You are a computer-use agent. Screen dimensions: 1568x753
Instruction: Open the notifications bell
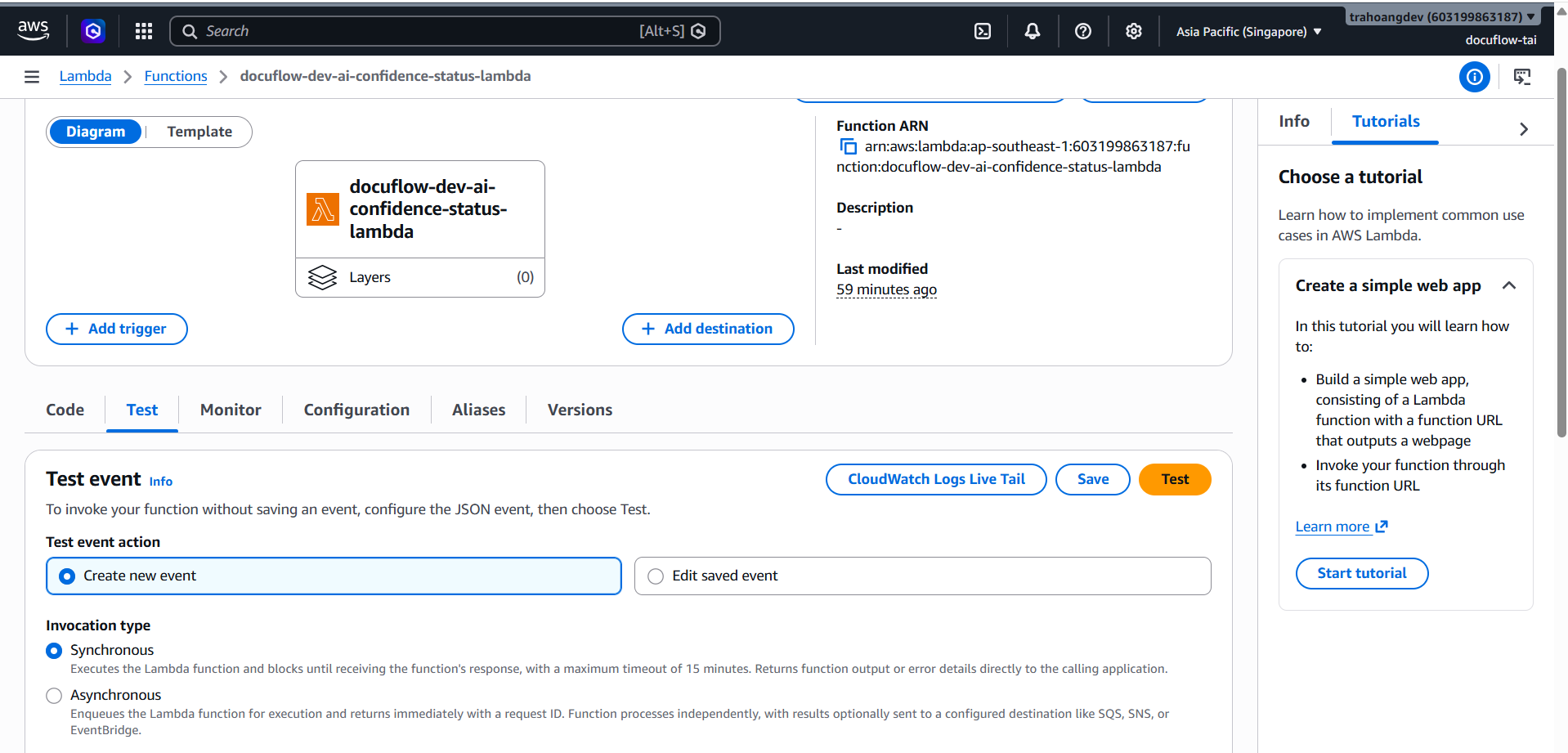click(1033, 31)
